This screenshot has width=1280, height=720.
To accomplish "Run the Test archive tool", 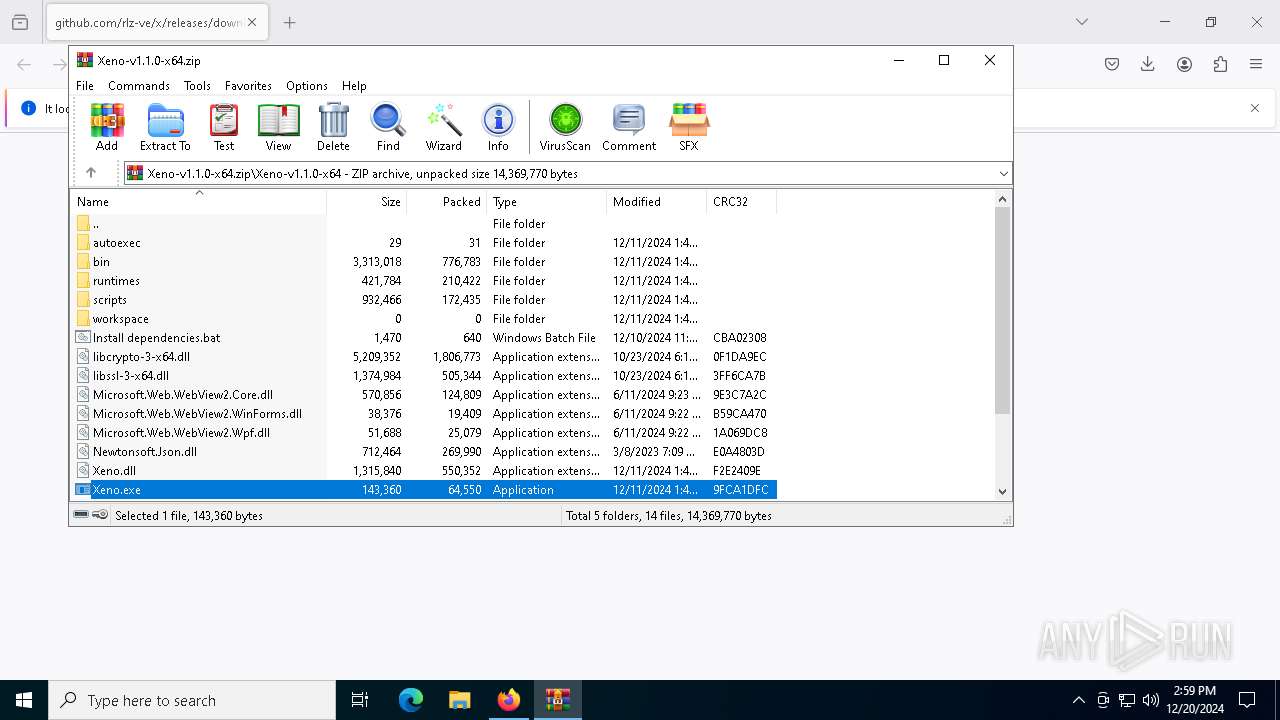I will coord(224,127).
